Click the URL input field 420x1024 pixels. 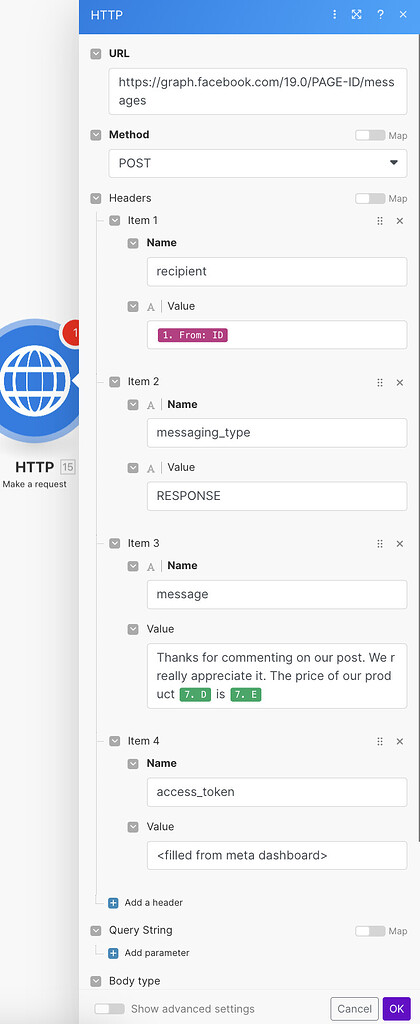pos(257,91)
